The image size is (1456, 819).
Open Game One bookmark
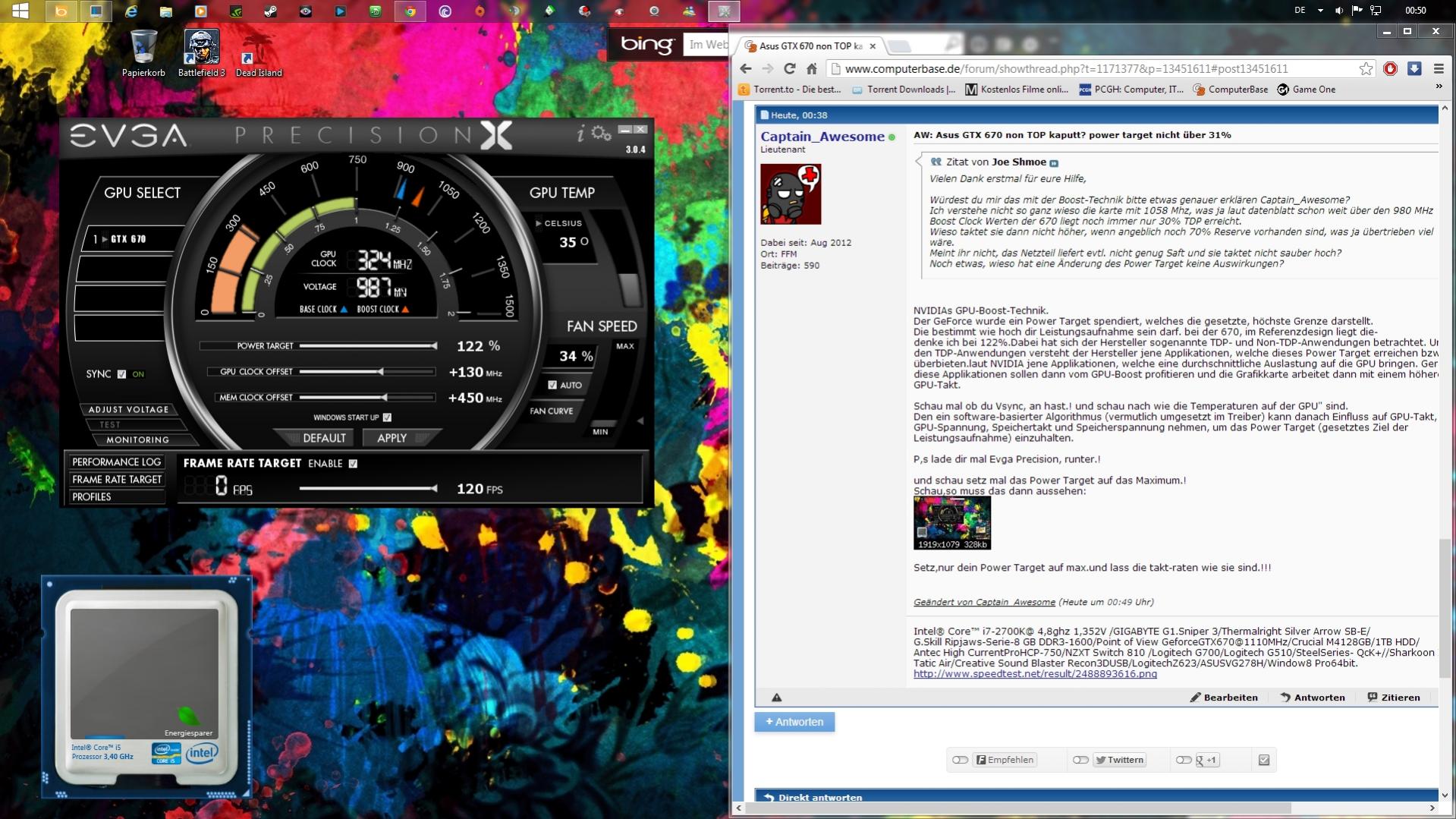pyautogui.click(x=1306, y=90)
